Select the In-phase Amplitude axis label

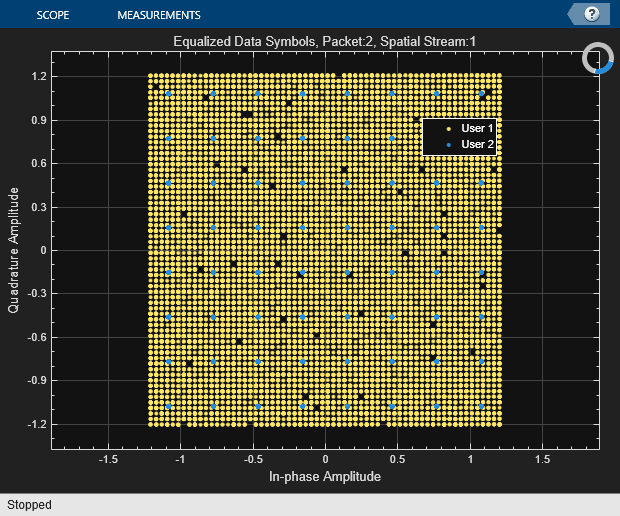pyautogui.click(x=325, y=477)
